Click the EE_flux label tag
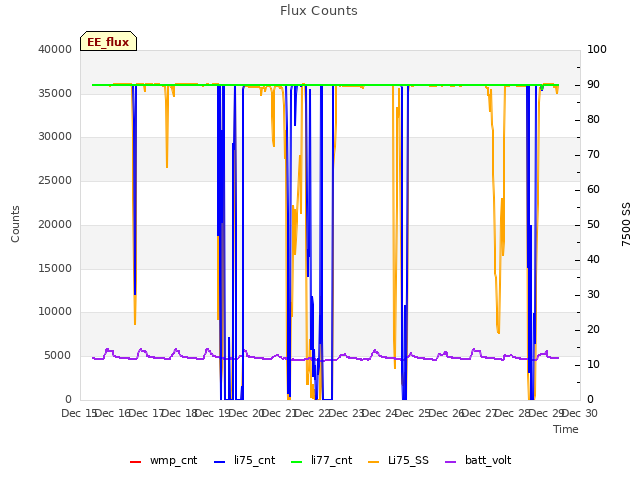The height and width of the screenshot is (480, 640). tap(108, 41)
